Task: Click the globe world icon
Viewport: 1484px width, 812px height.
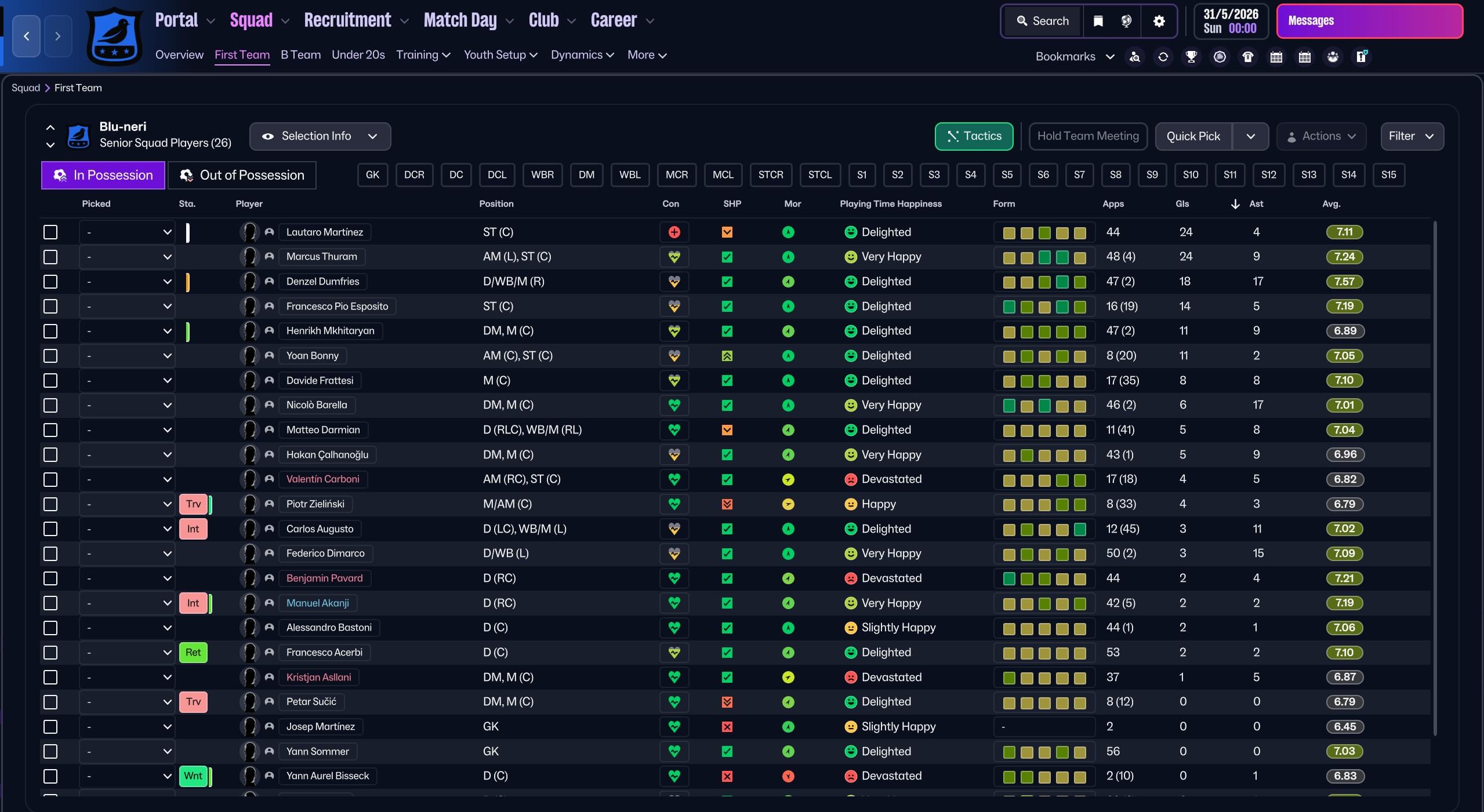Action: point(1126,21)
